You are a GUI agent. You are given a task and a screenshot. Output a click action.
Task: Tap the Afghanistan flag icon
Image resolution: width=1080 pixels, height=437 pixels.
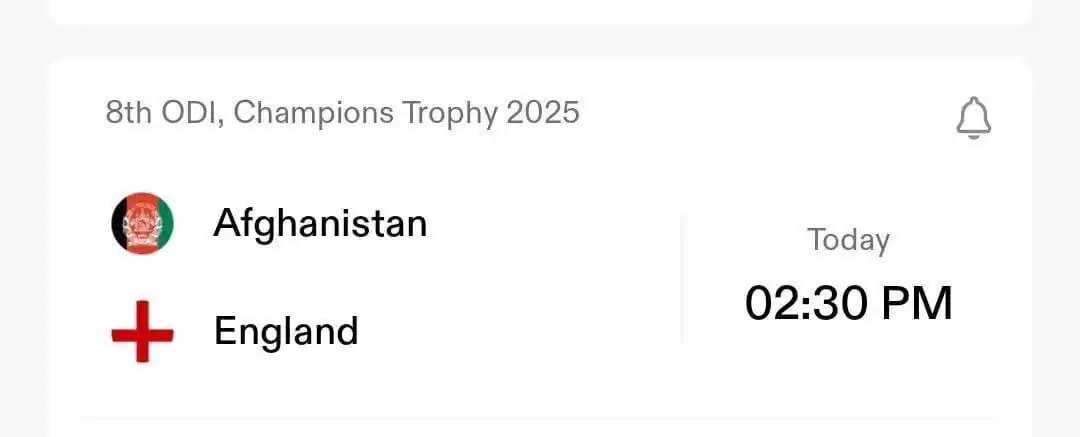coord(143,223)
